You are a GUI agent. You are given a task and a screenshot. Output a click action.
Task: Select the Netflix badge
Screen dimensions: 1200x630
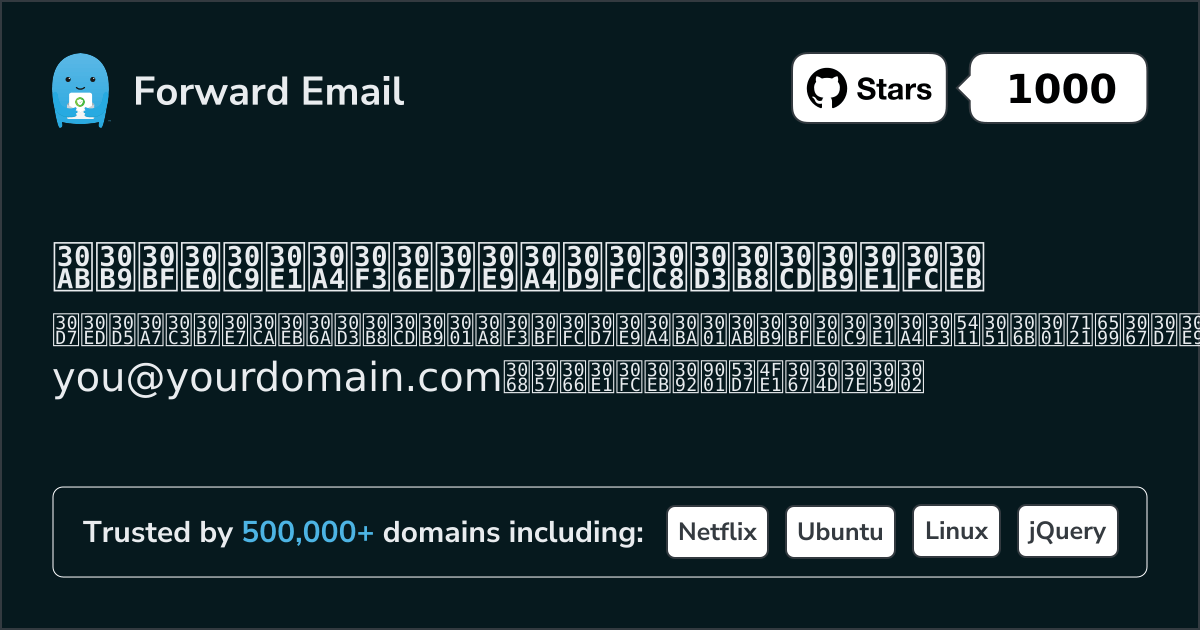pyautogui.click(x=717, y=531)
